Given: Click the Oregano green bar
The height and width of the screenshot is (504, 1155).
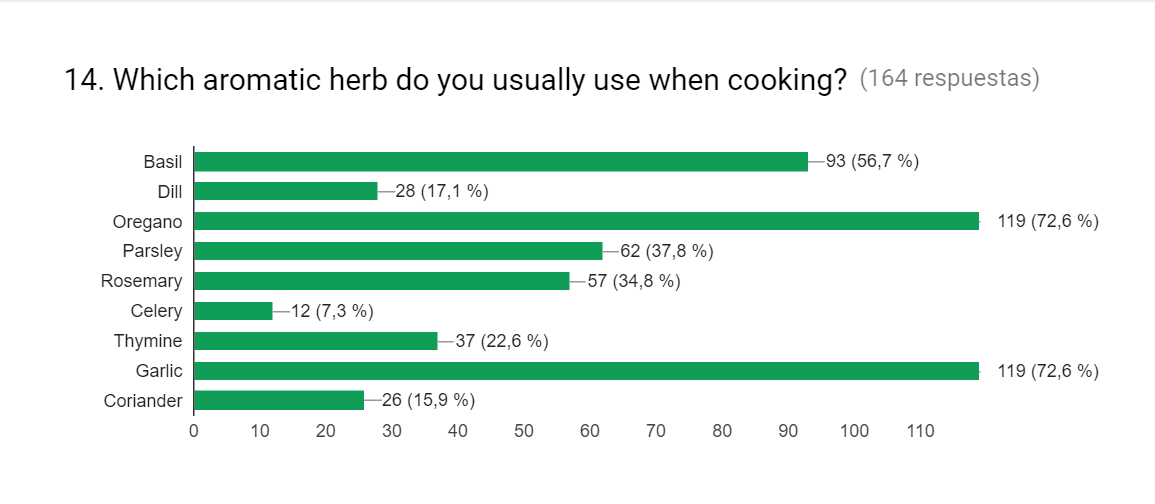Looking at the screenshot, I should [x=586, y=221].
